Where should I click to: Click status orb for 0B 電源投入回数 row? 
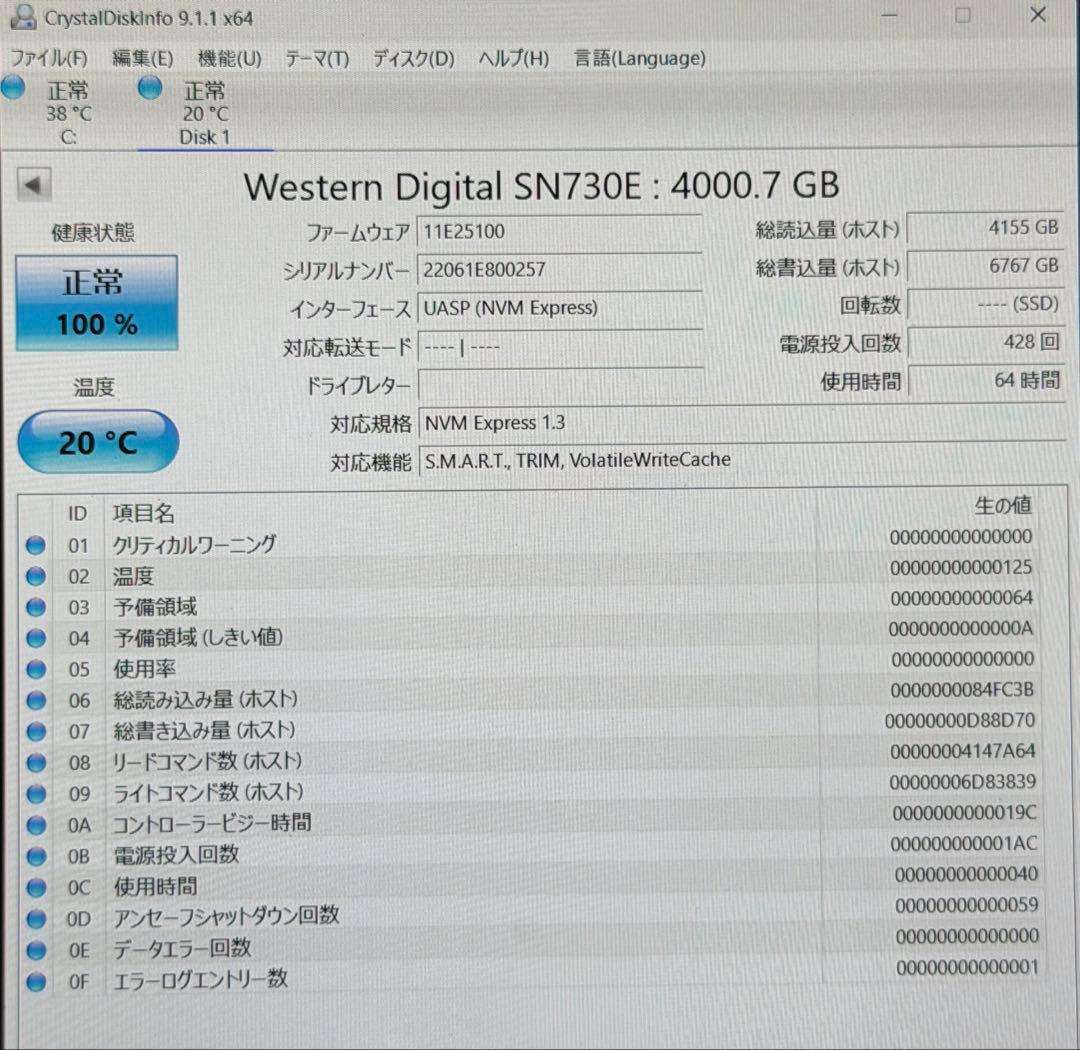36,856
